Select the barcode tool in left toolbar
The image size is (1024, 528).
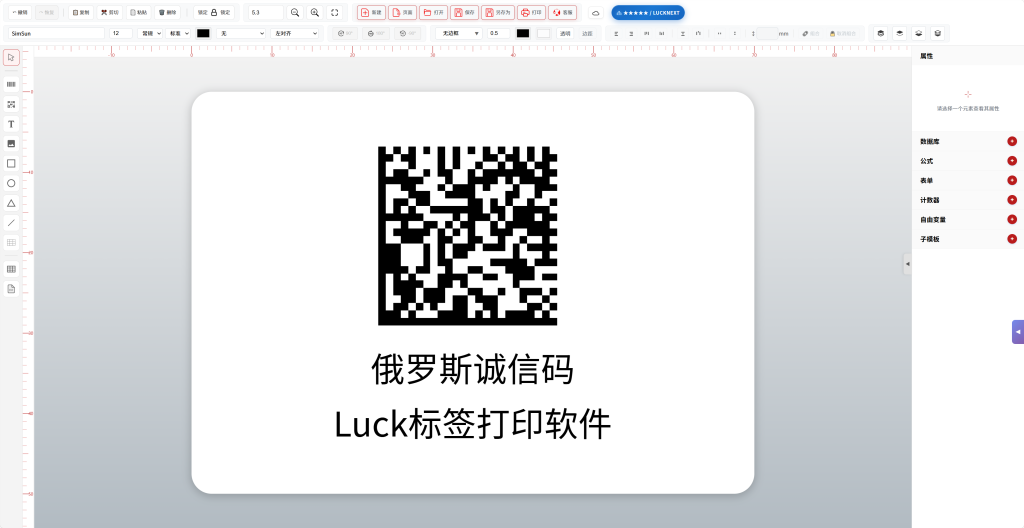click(x=11, y=84)
